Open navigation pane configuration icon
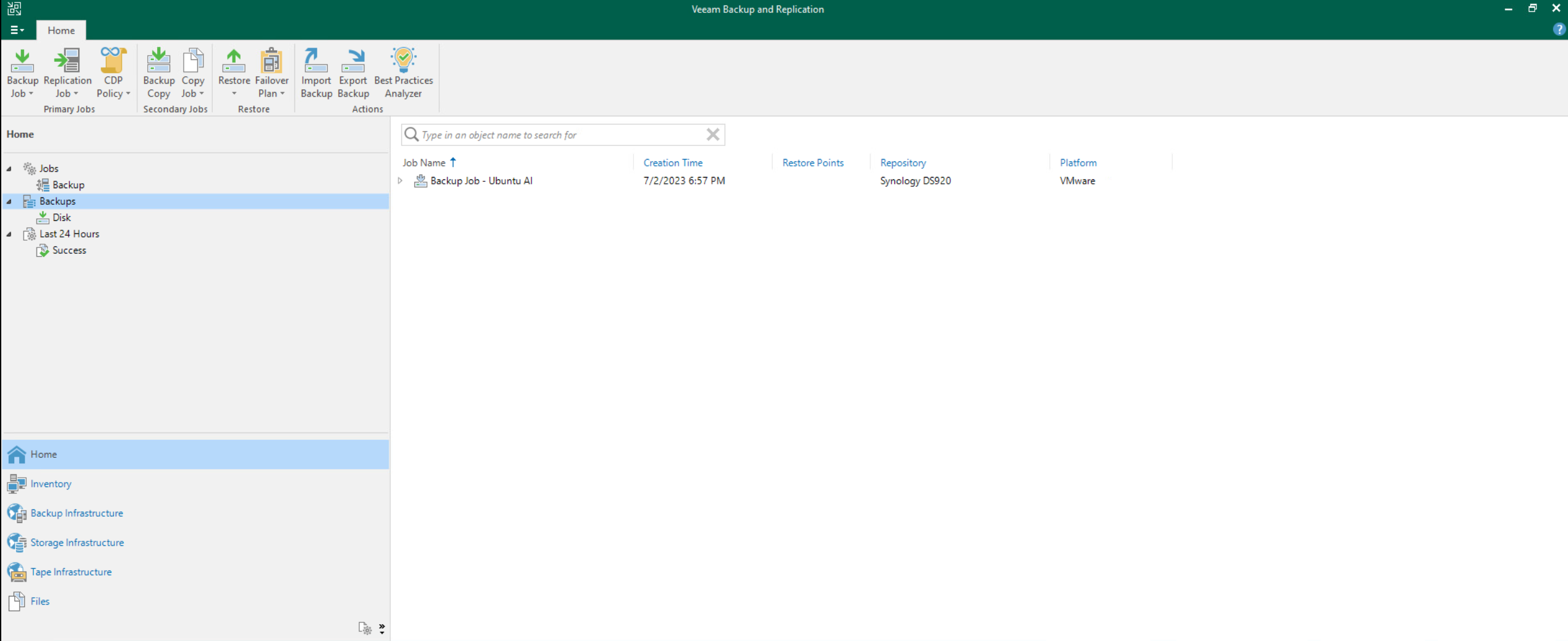This screenshot has width=1568, height=641. 365,629
